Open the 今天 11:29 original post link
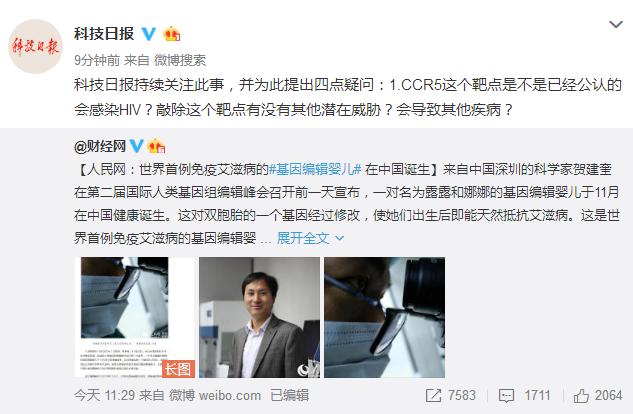Image resolution: width=633 pixels, height=414 pixels. [104, 395]
